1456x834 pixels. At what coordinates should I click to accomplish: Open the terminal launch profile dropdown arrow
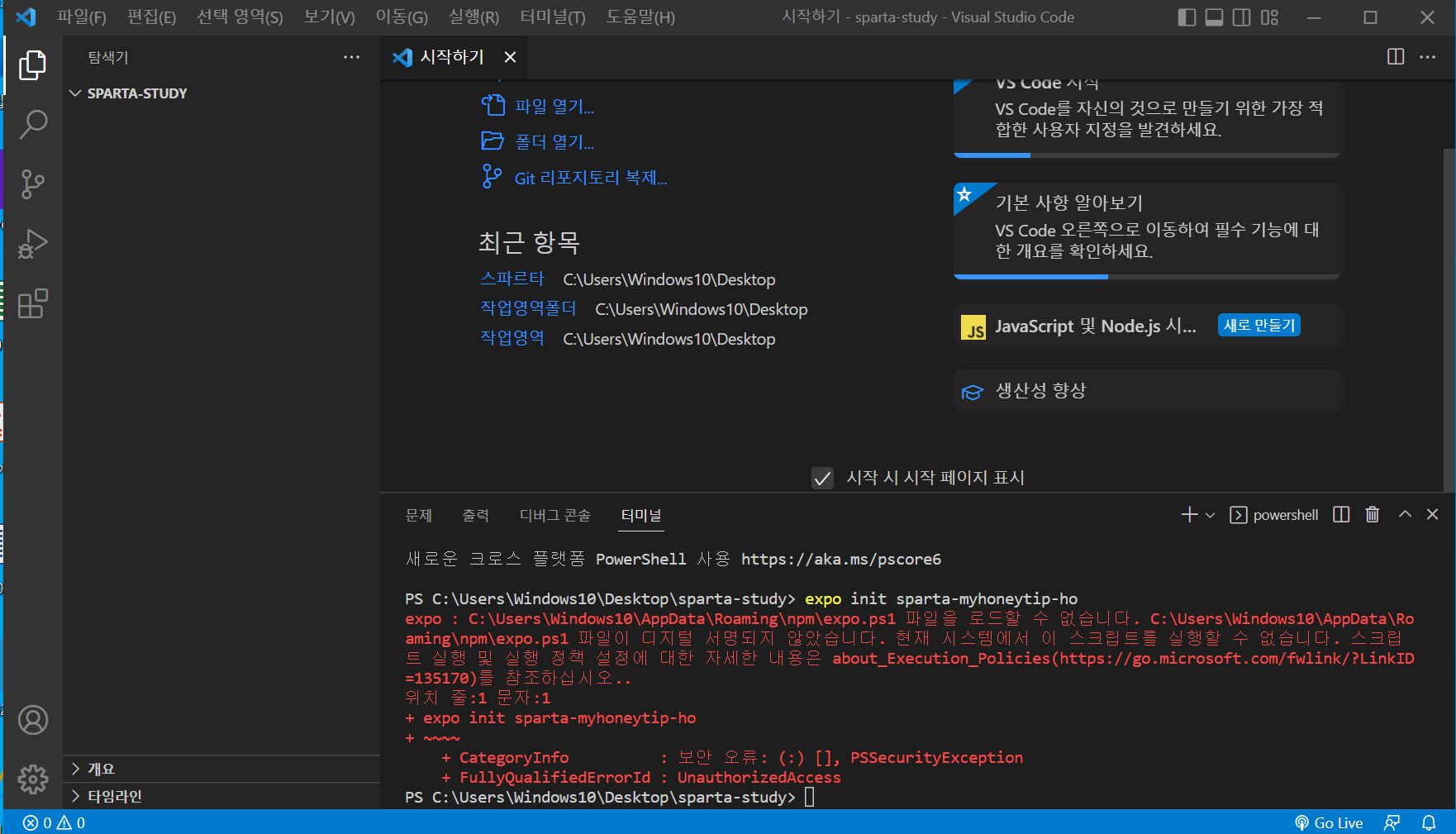[x=1210, y=515]
